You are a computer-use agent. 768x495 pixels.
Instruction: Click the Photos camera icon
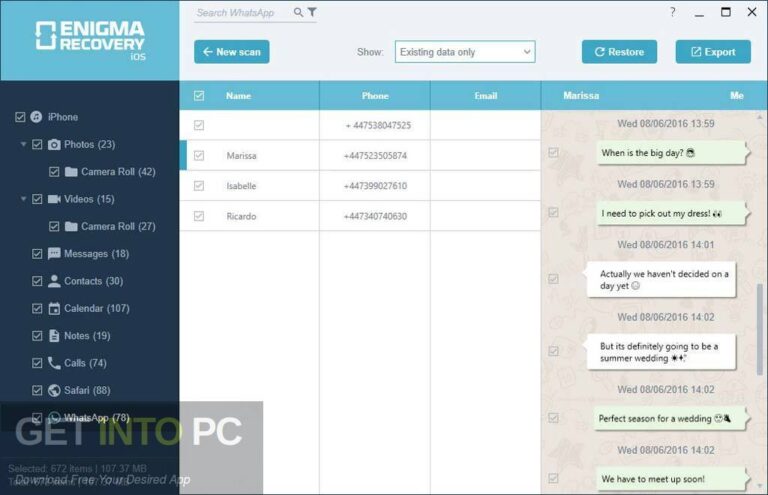click(x=54, y=144)
